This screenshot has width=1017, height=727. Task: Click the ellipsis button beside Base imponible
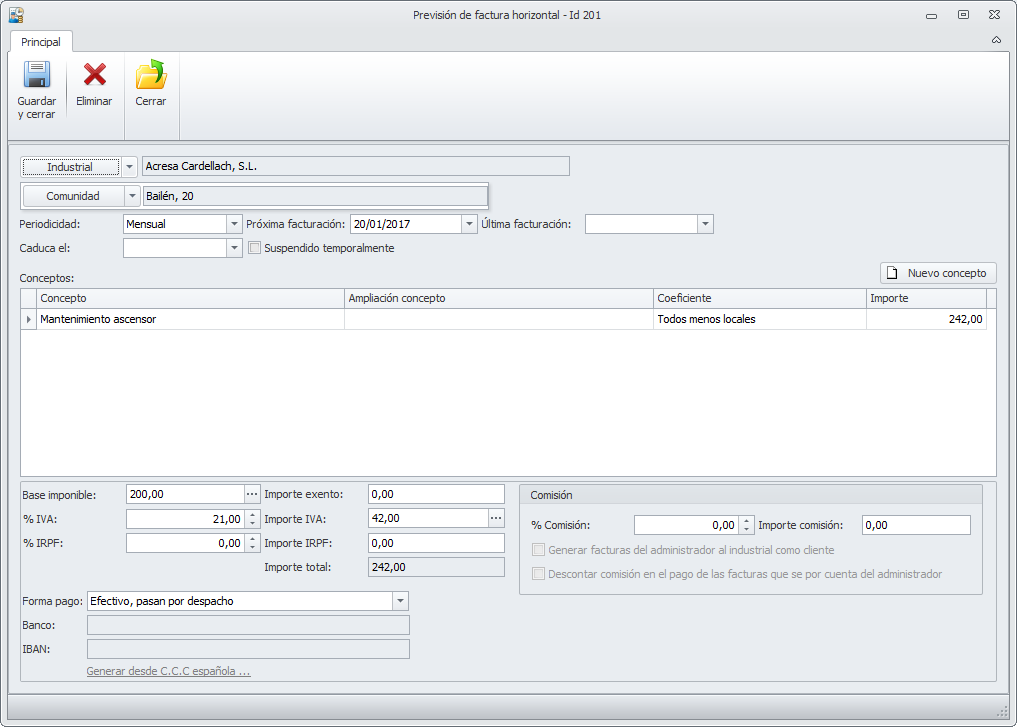point(251,494)
